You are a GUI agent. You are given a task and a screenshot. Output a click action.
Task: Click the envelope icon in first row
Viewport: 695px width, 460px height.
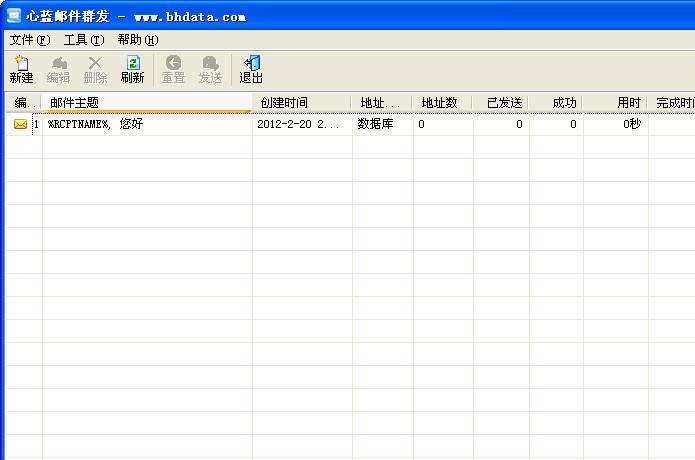click(20, 125)
